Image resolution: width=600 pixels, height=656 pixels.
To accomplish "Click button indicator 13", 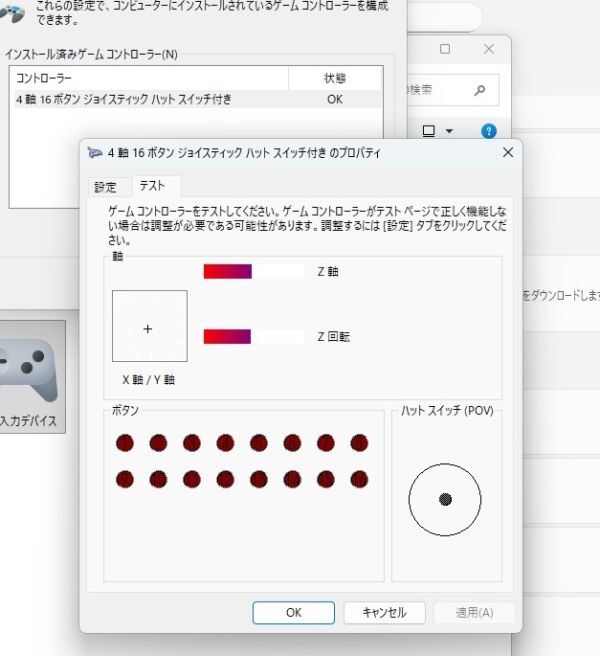I will pyautogui.click(x=259, y=479).
